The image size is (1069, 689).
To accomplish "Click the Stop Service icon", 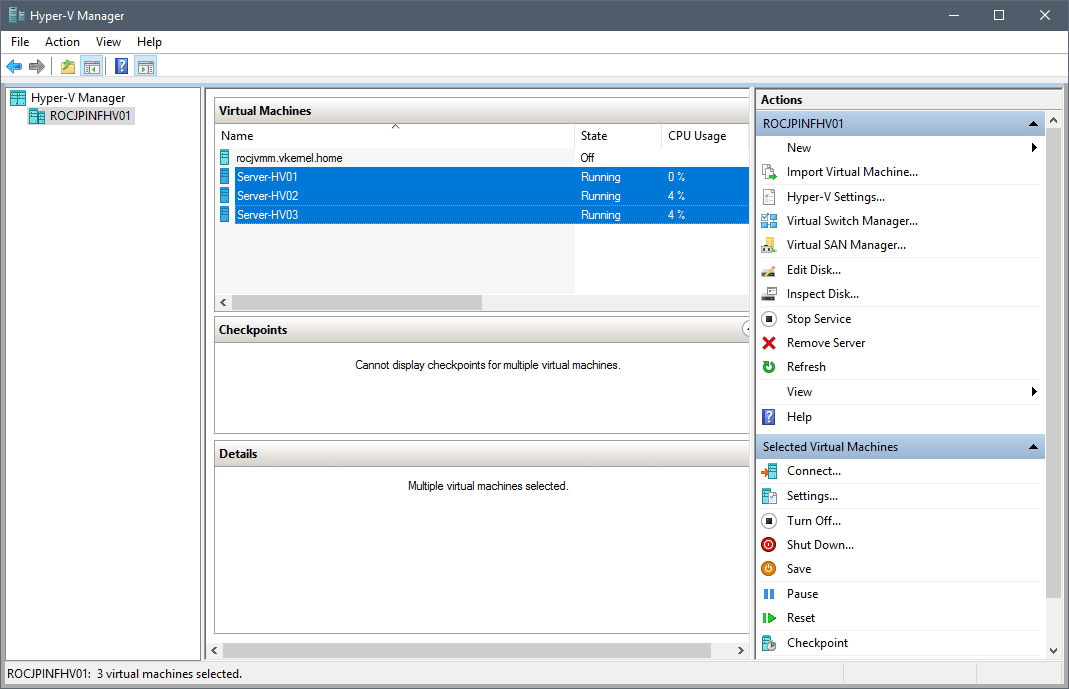I will click(769, 318).
